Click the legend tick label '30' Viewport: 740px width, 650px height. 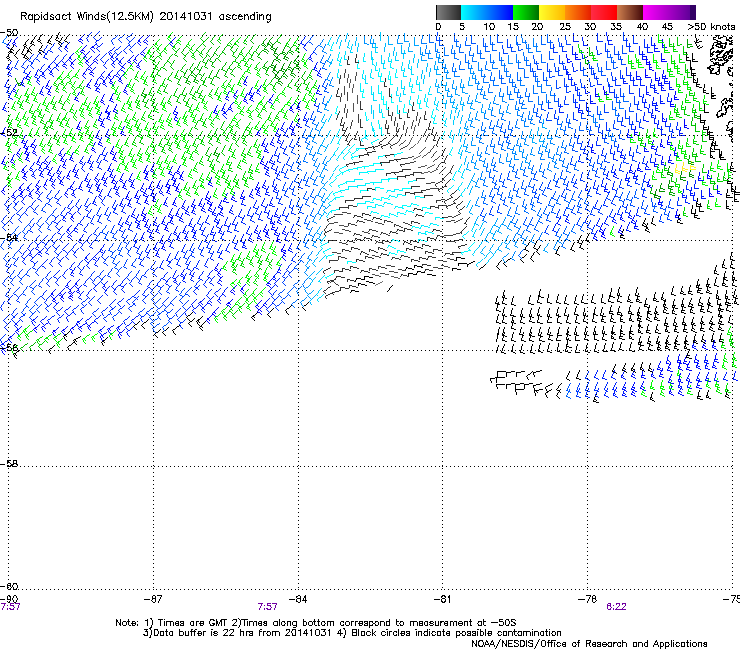590,27
